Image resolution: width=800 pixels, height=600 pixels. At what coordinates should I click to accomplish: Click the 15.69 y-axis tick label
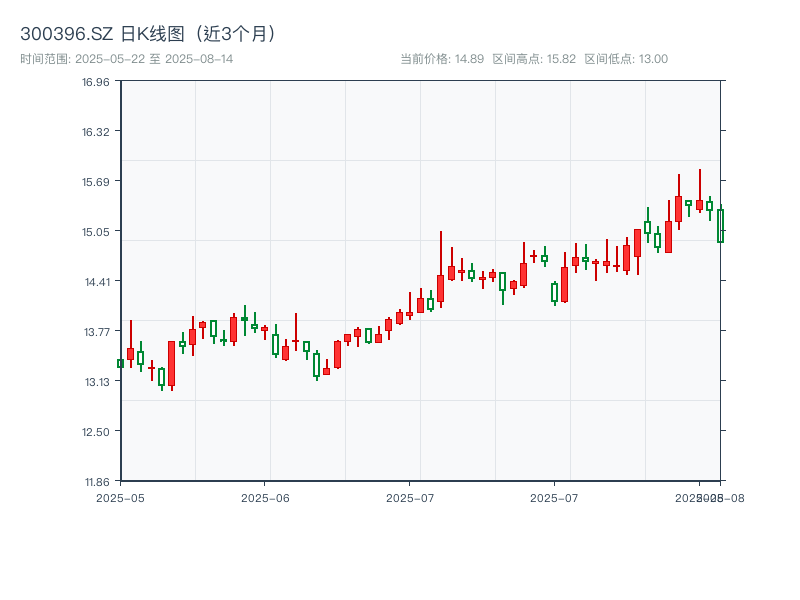click(95, 182)
